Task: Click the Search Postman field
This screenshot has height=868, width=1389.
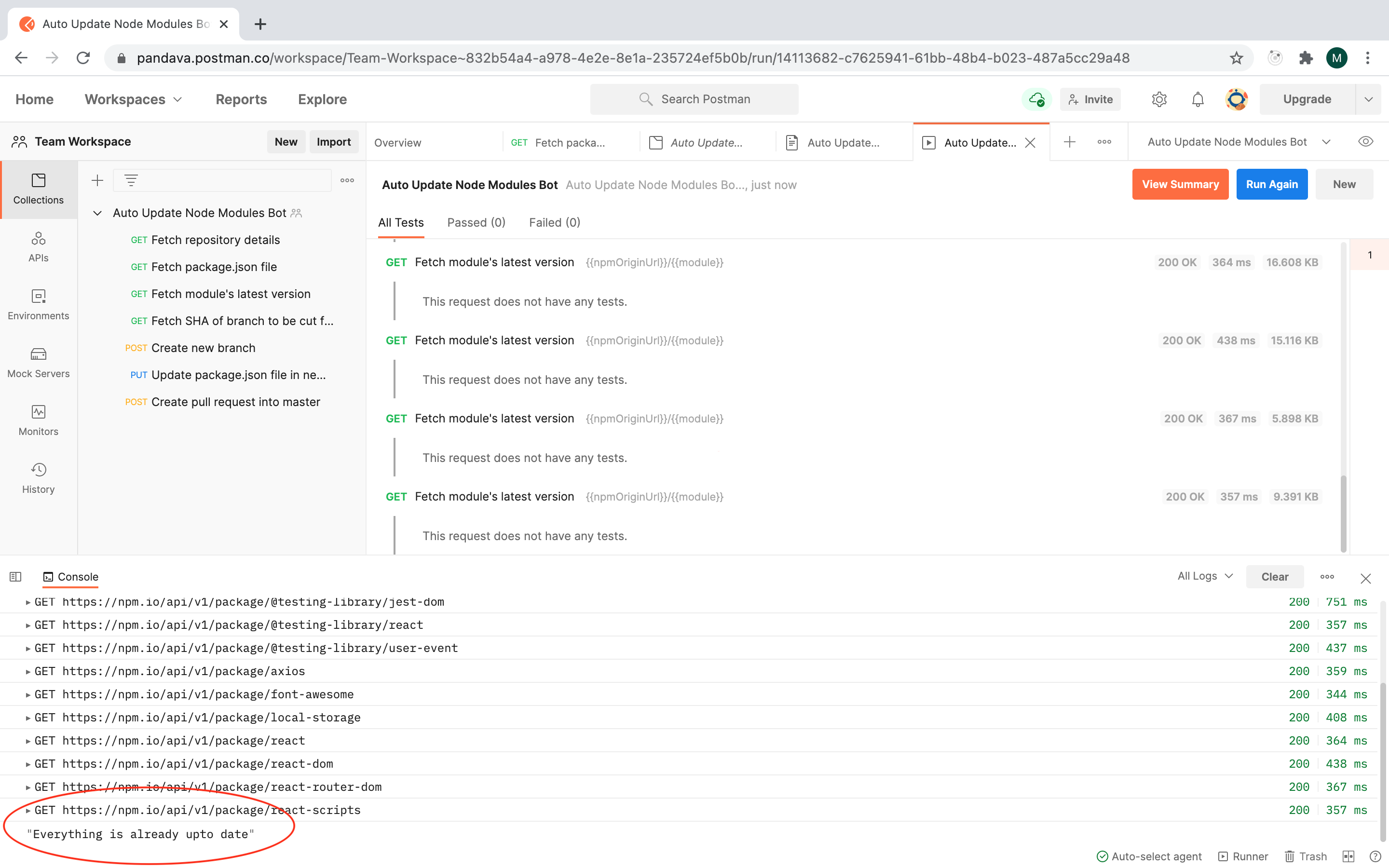Action: [x=694, y=99]
